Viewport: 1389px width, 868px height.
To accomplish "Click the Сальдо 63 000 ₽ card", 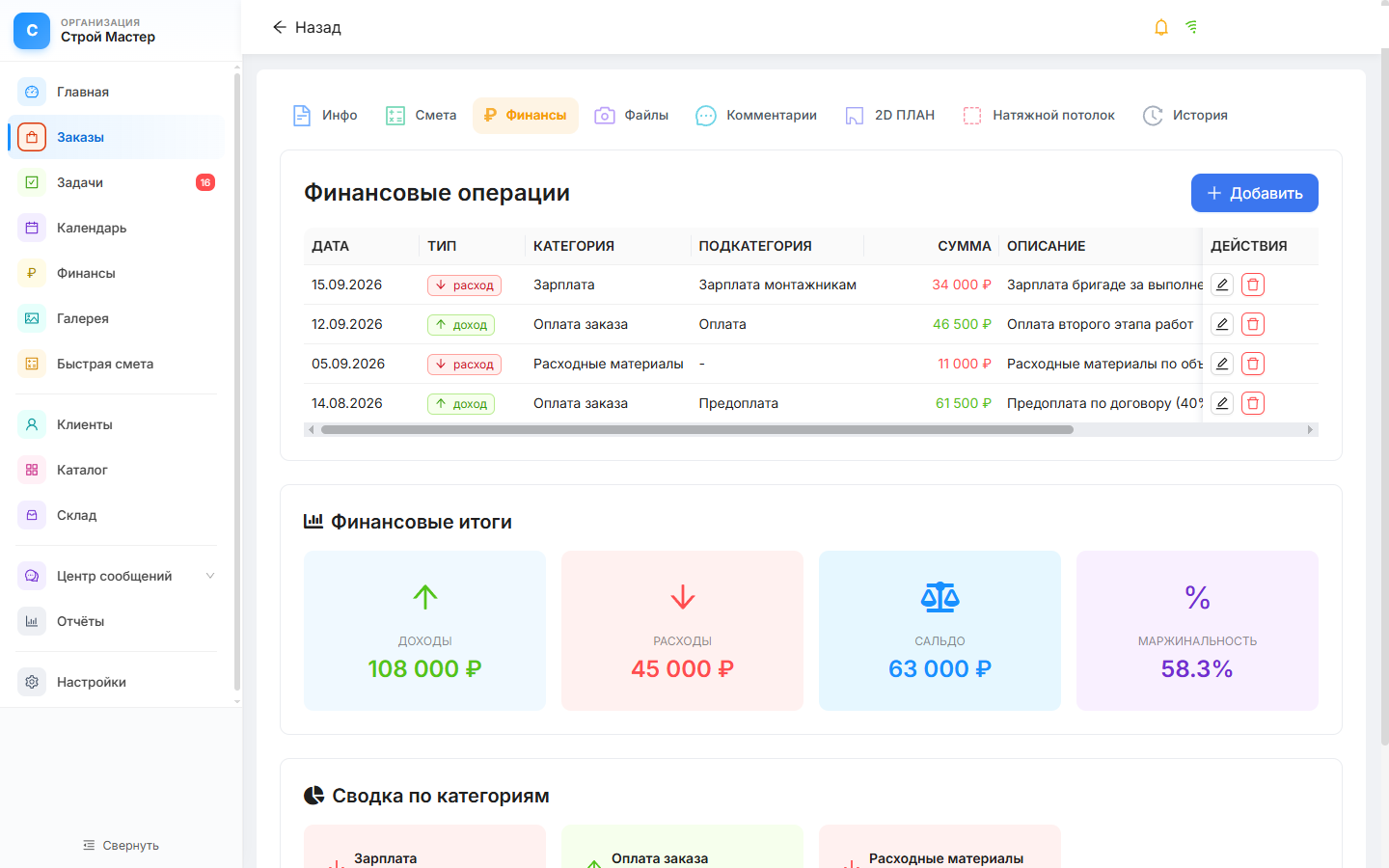I will coord(940,631).
